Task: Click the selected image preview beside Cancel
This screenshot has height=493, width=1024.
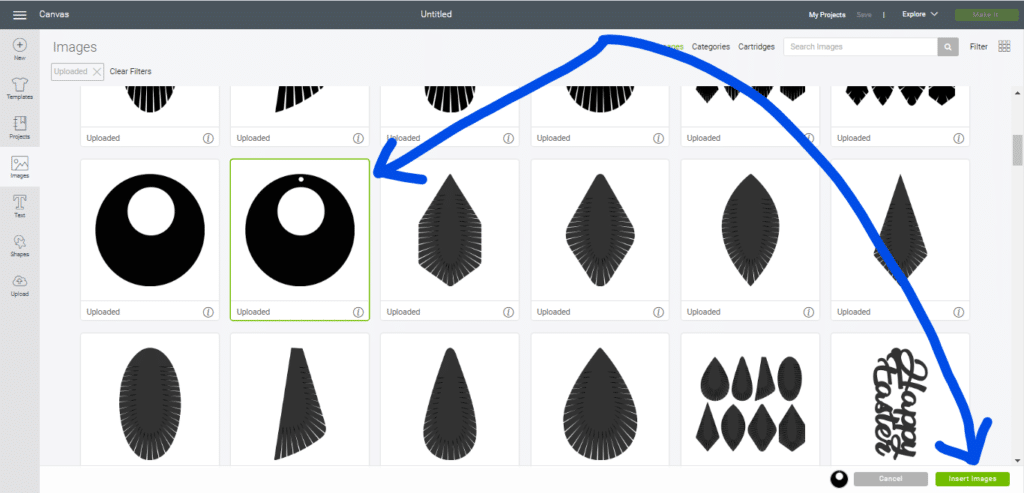Action: click(x=839, y=479)
